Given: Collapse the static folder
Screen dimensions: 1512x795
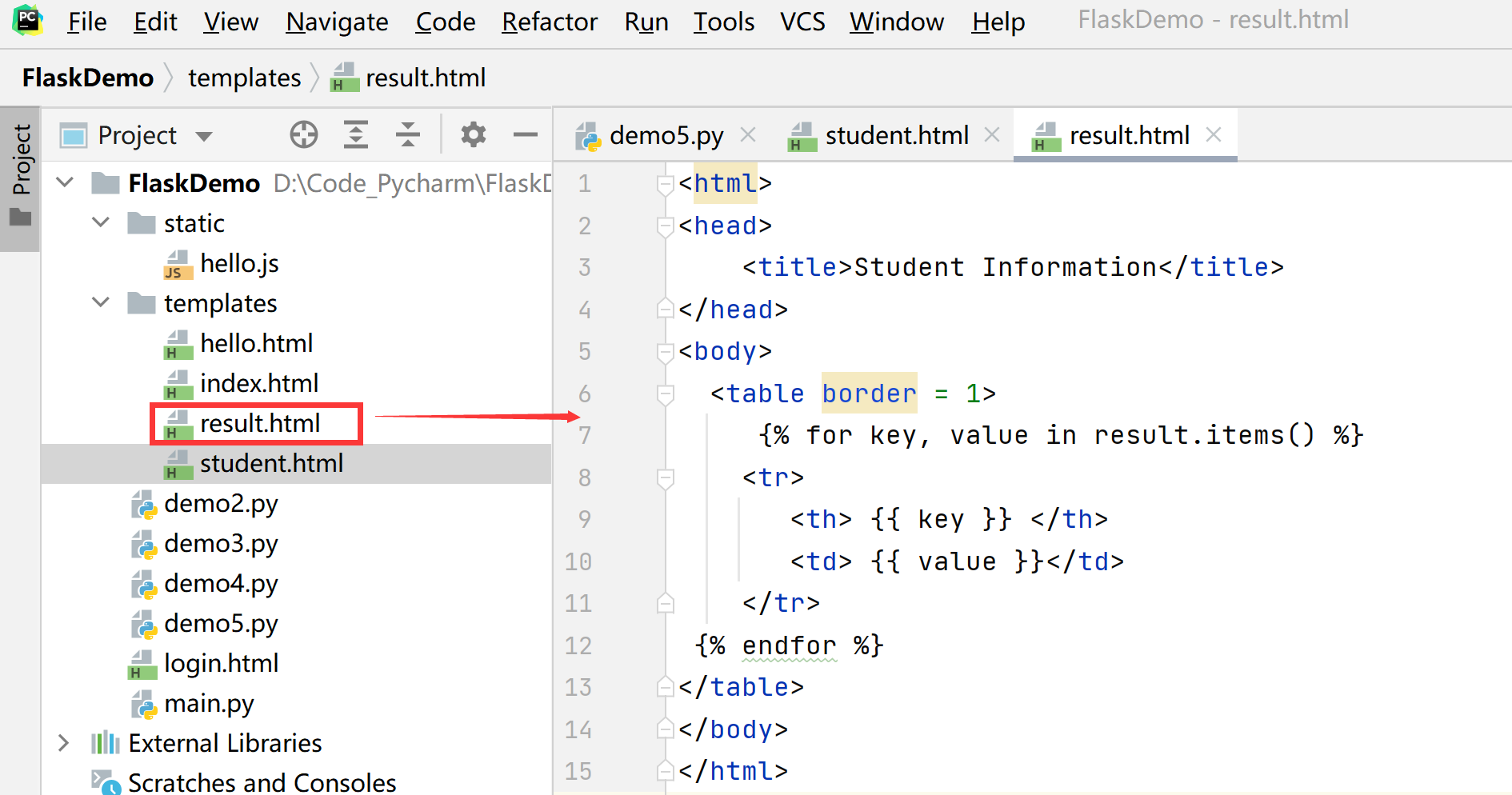Looking at the screenshot, I should pyautogui.click(x=101, y=223).
